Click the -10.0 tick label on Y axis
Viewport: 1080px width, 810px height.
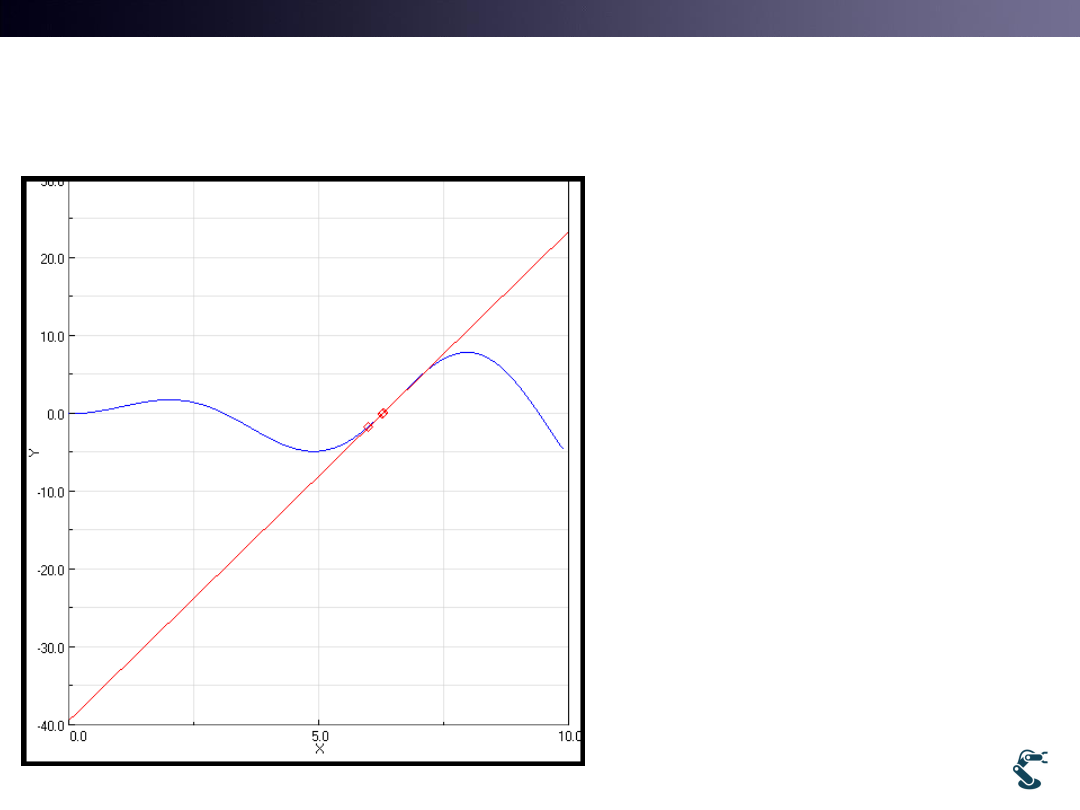click(50, 491)
